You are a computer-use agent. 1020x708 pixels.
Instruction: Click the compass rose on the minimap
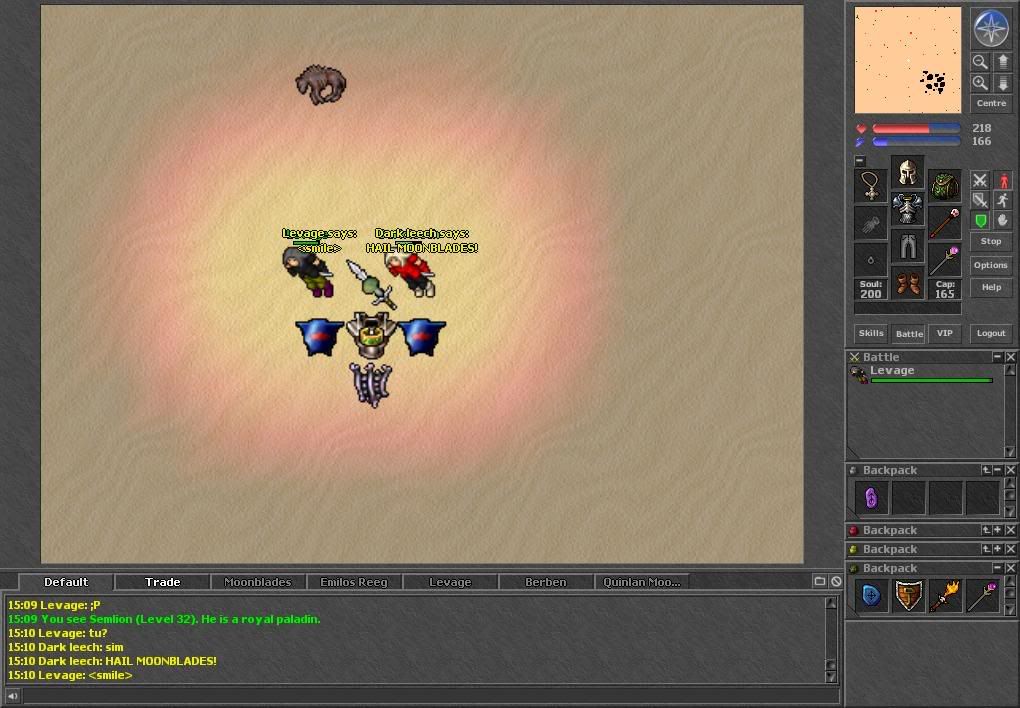click(x=991, y=28)
